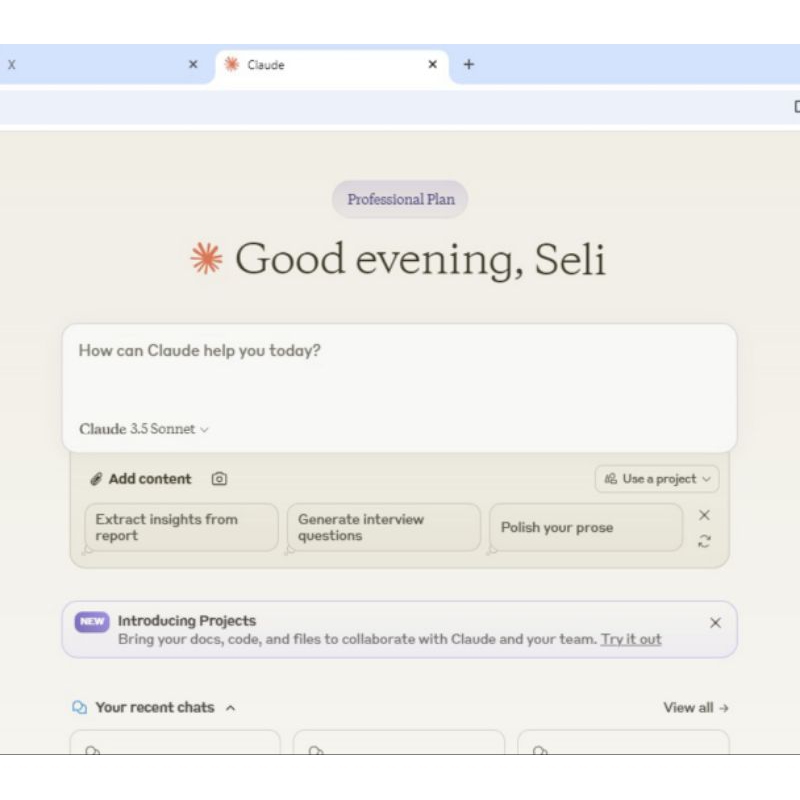This screenshot has width=800, height=800.
Task: Click the paperclip Add content icon
Action: (x=96, y=479)
